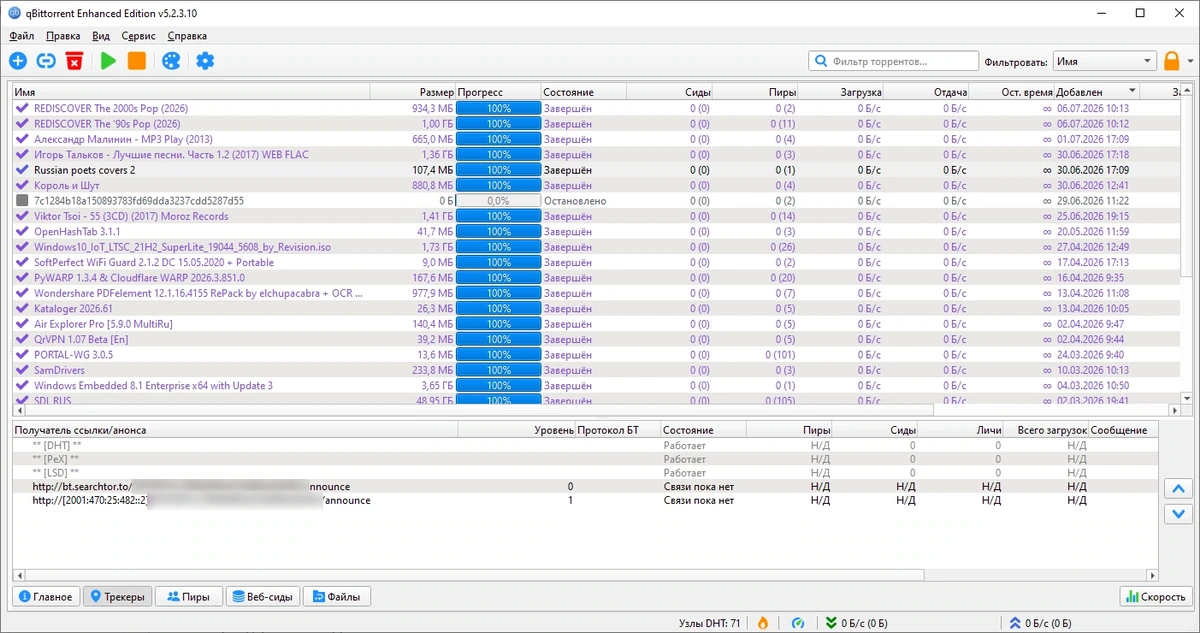The height and width of the screenshot is (633, 1200).
Task: Open settings via the blue gear icon
Action: (205, 61)
